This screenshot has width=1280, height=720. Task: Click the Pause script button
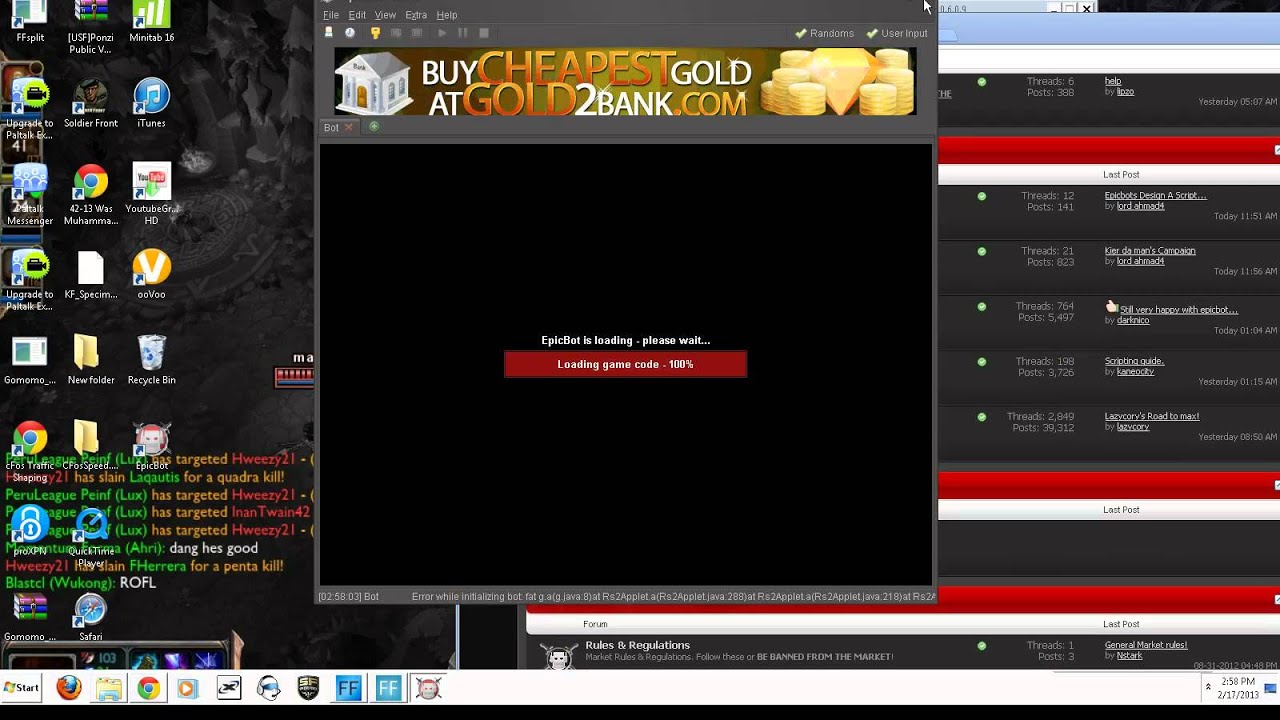pyautogui.click(x=462, y=33)
